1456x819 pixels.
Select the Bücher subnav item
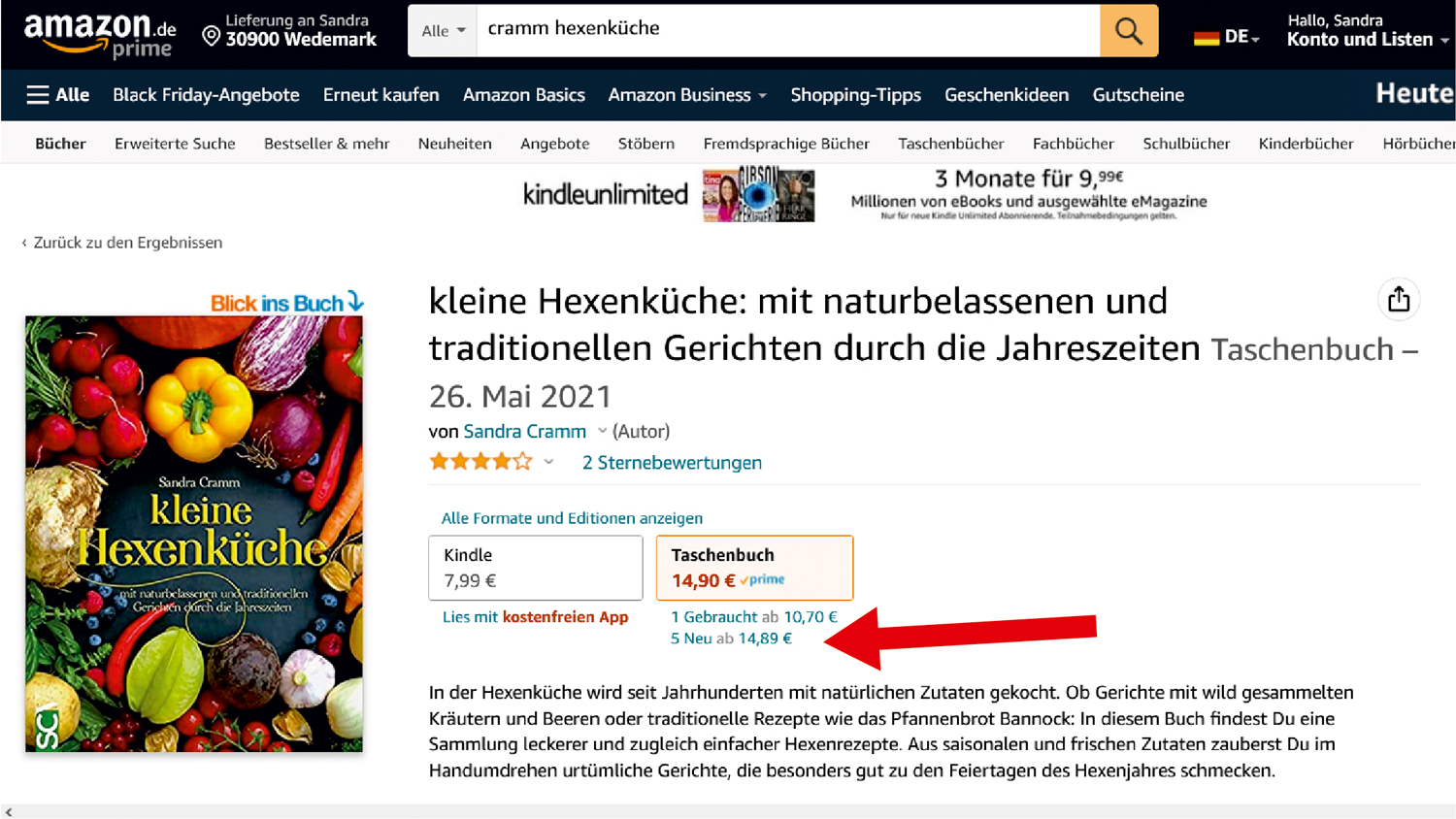point(60,144)
